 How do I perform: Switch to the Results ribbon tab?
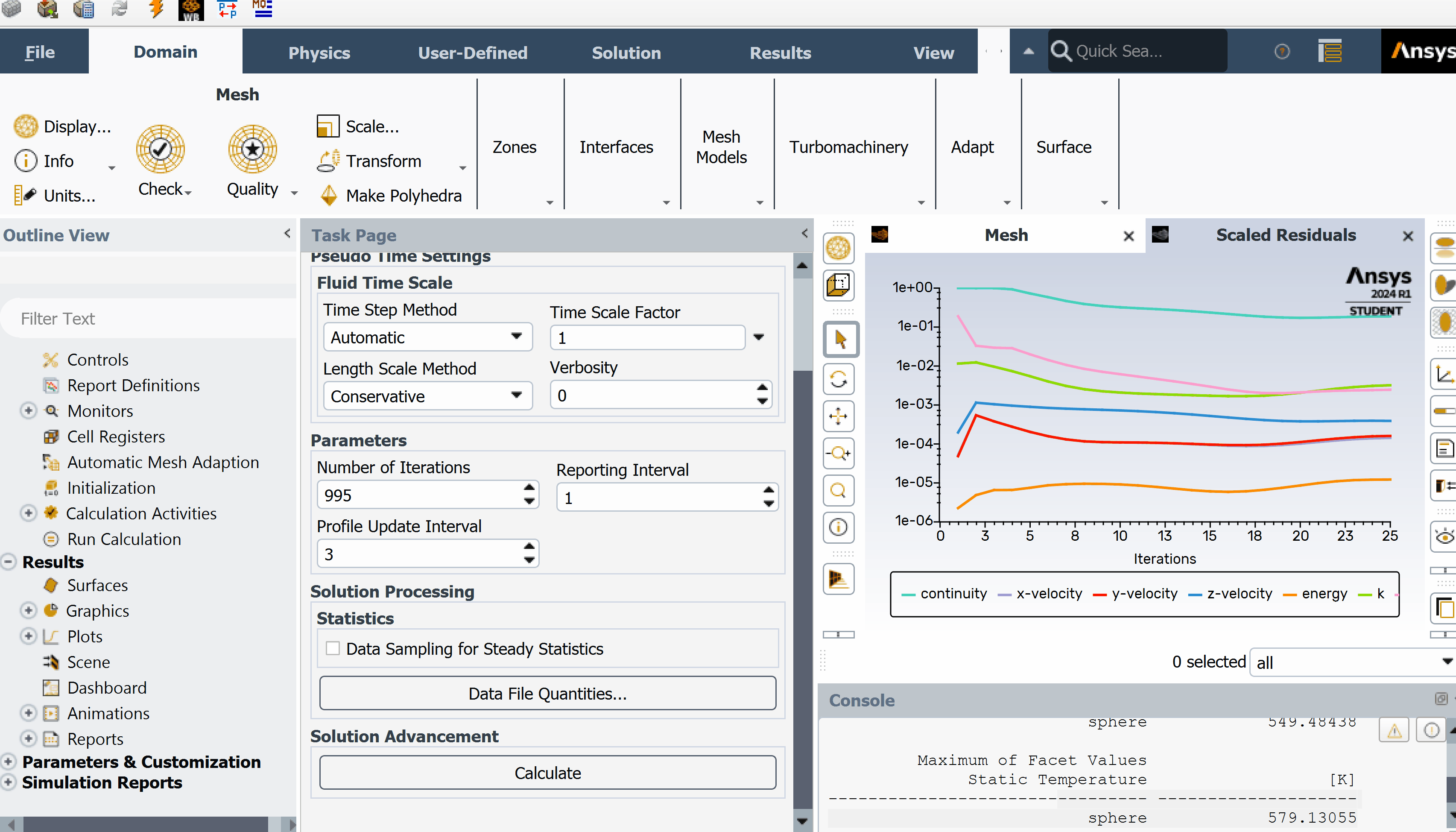point(780,53)
